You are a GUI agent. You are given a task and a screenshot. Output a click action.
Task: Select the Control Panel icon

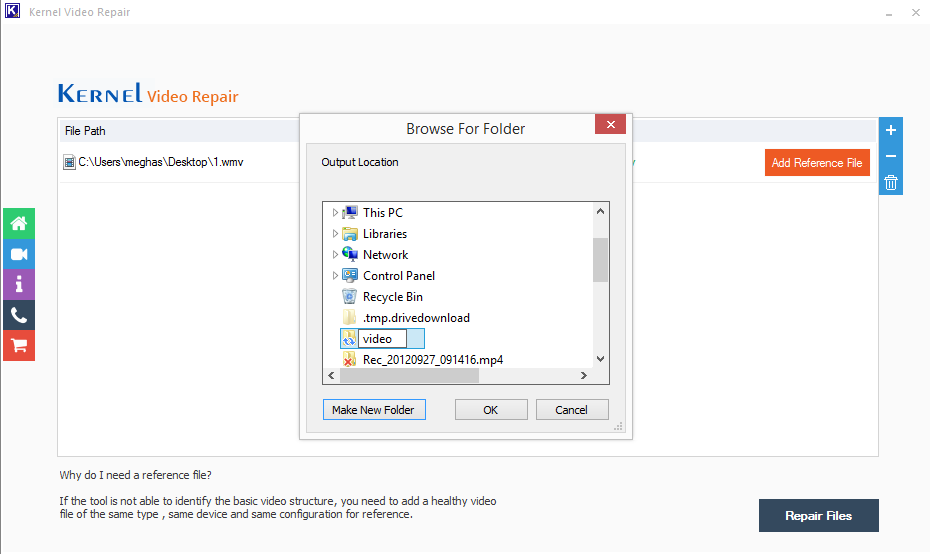(350, 276)
